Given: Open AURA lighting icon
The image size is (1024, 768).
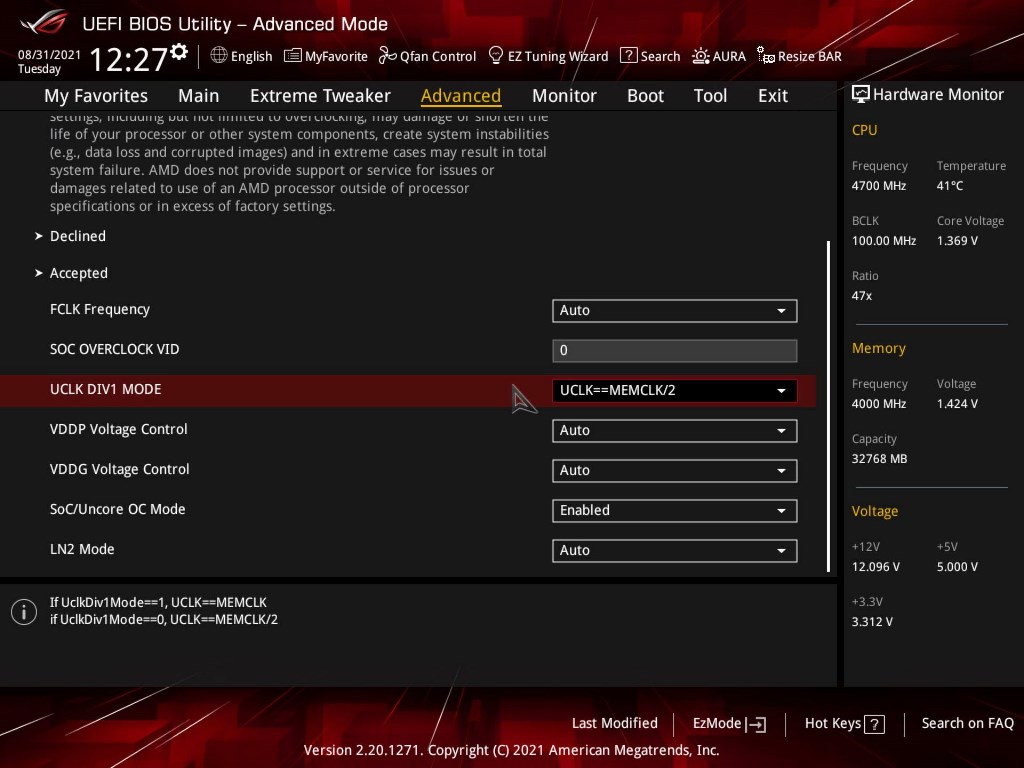Looking at the screenshot, I should click(x=701, y=56).
